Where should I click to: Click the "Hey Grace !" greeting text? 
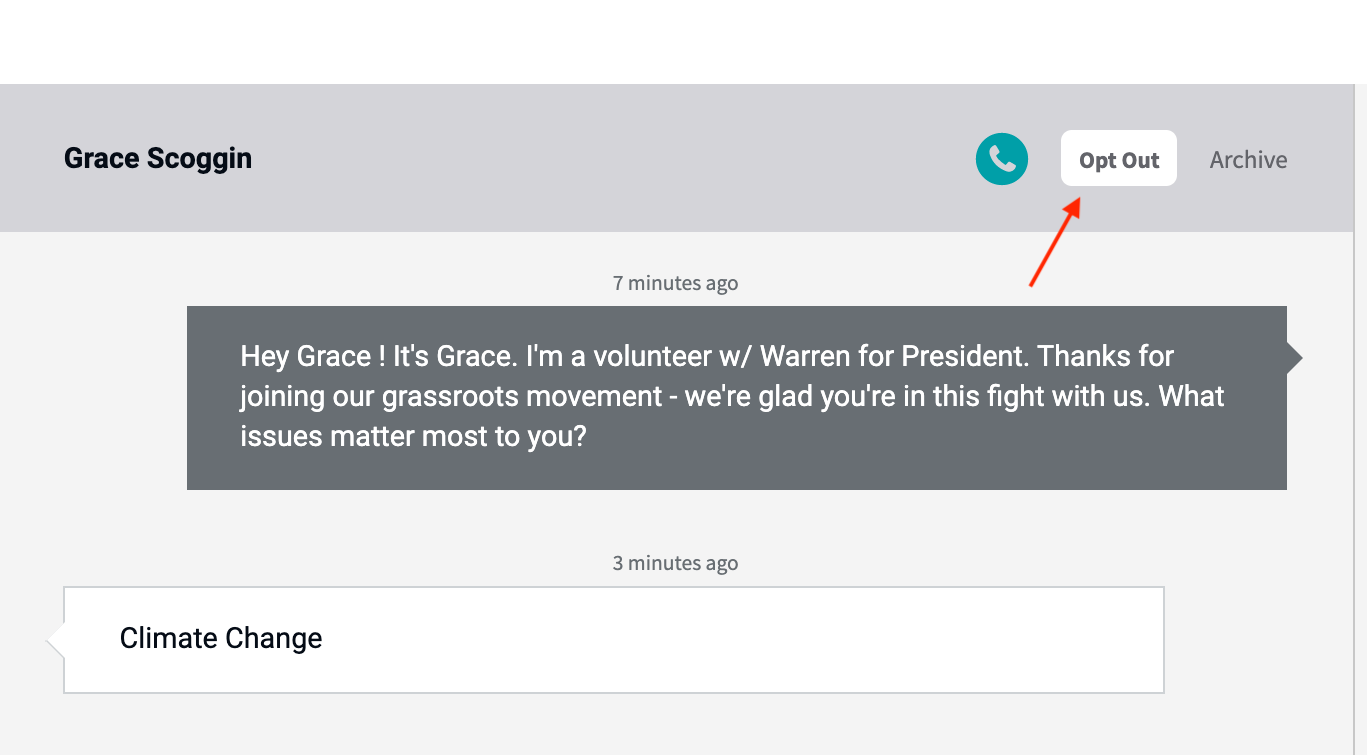(x=313, y=356)
